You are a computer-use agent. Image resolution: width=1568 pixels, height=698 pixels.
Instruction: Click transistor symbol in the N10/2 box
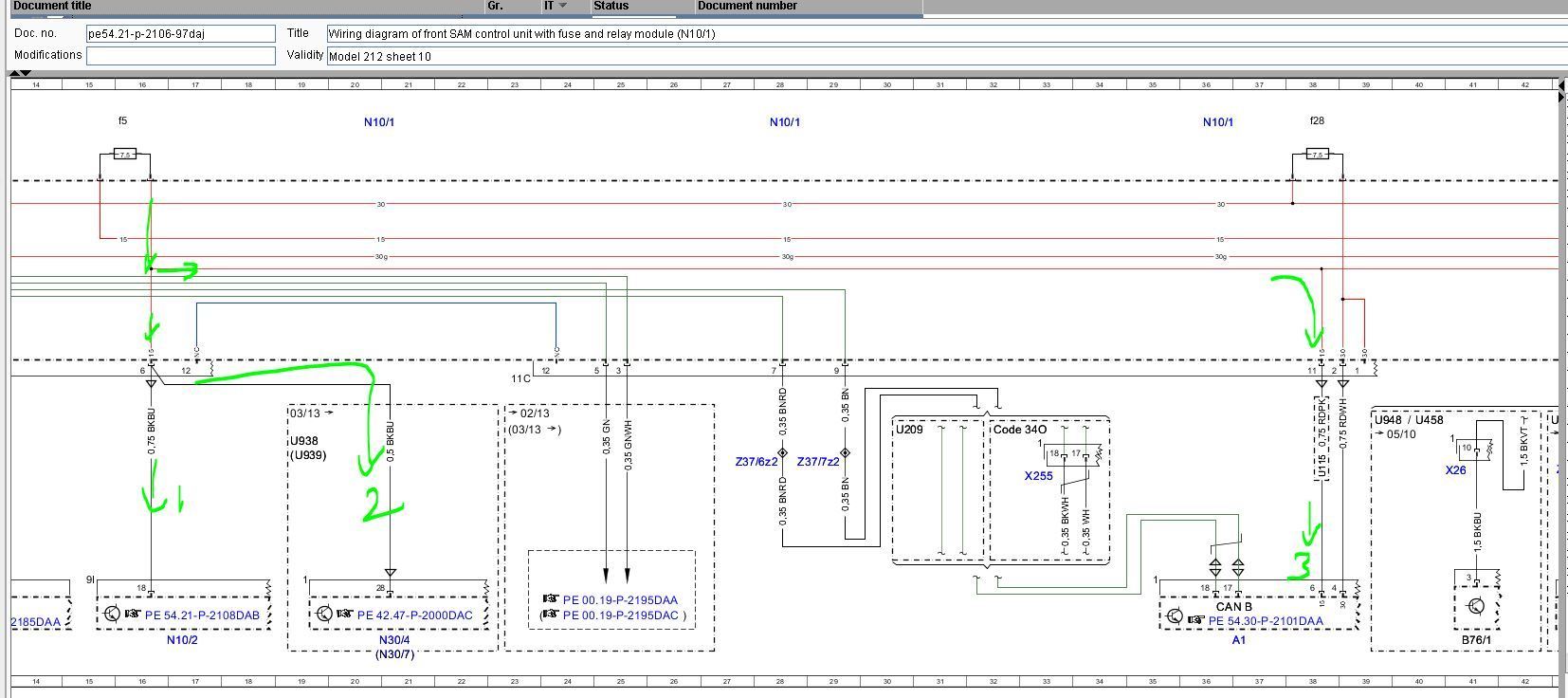pos(112,614)
